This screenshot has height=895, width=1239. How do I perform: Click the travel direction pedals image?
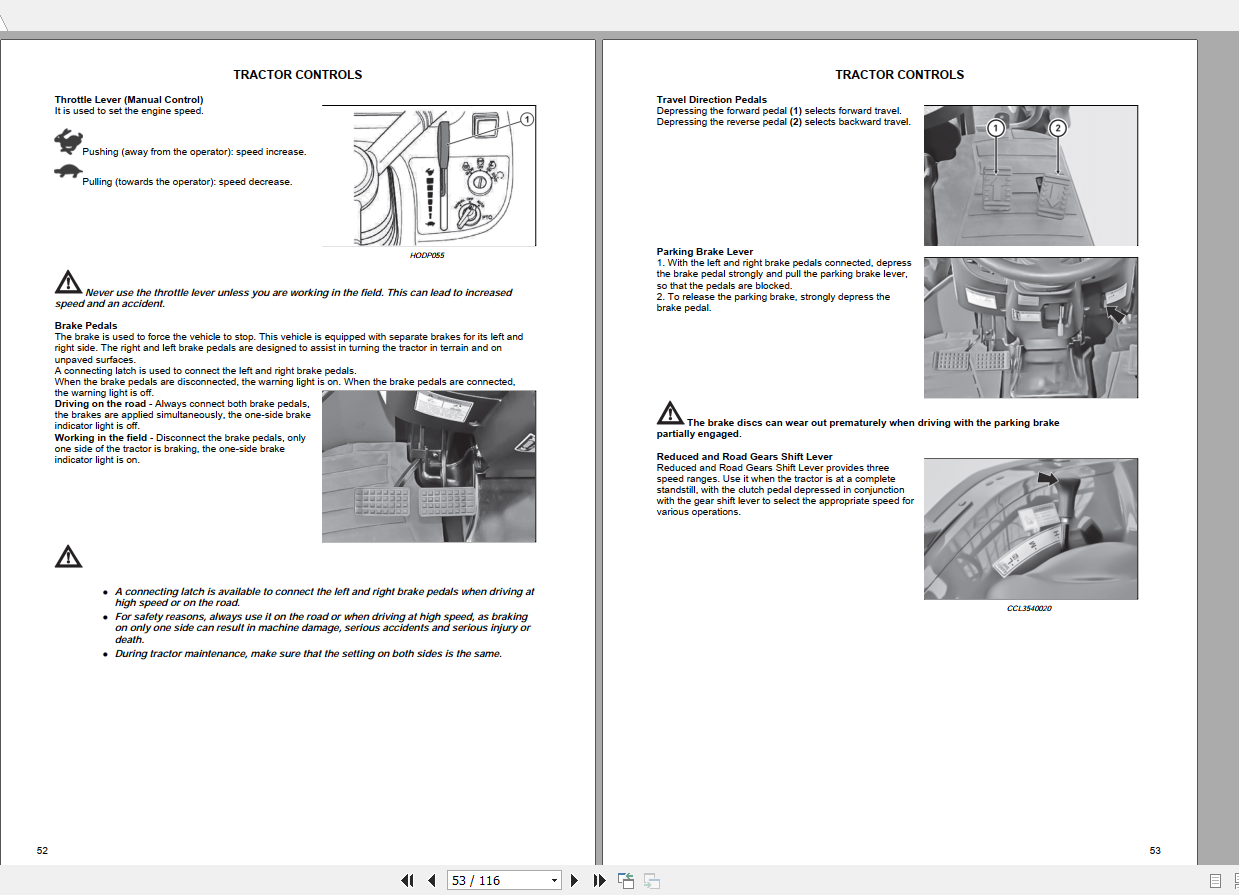(x=1030, y=175)
